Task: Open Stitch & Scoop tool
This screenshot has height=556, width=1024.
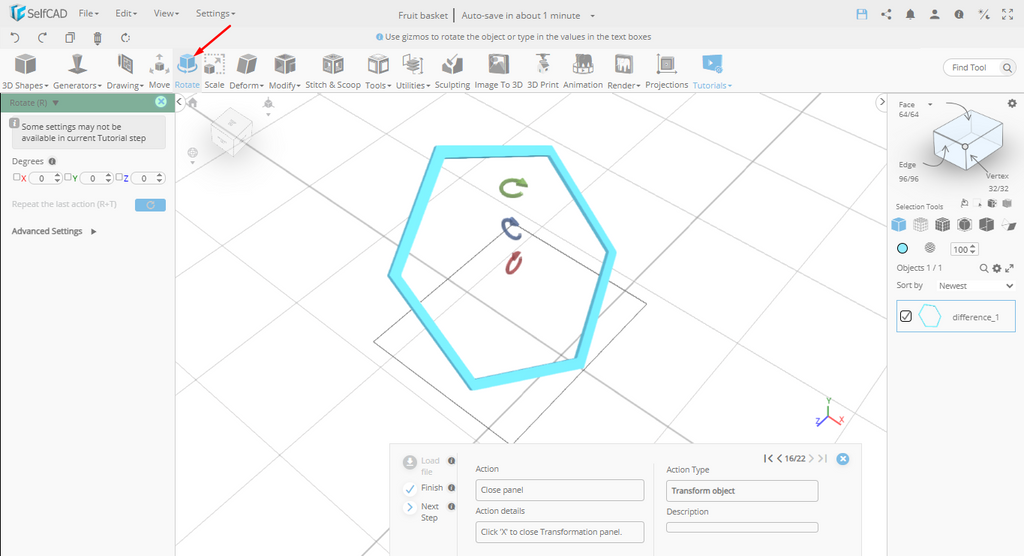Action: tap(332, 71)
